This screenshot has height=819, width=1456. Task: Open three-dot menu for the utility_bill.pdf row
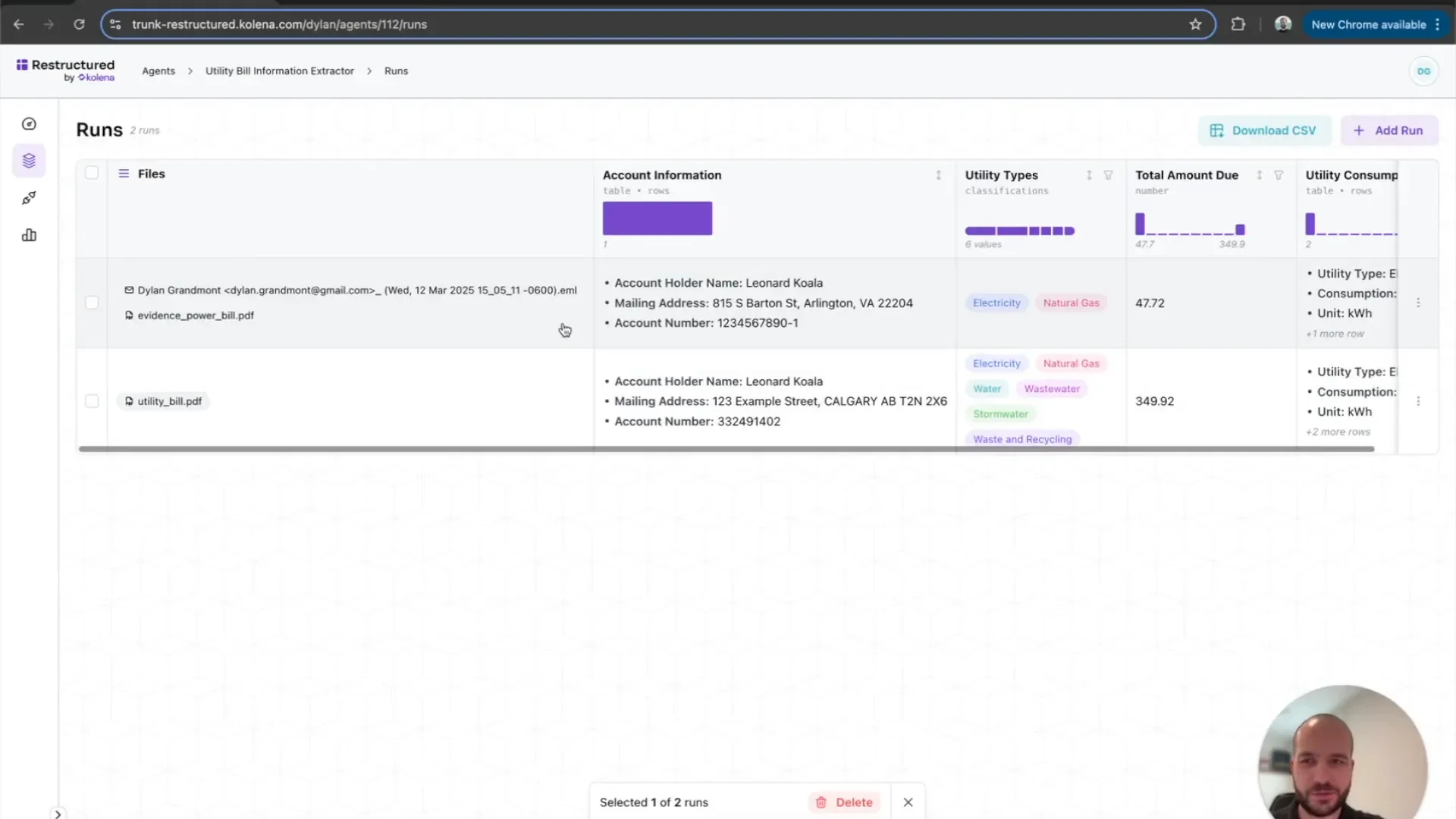(1418, 401)
